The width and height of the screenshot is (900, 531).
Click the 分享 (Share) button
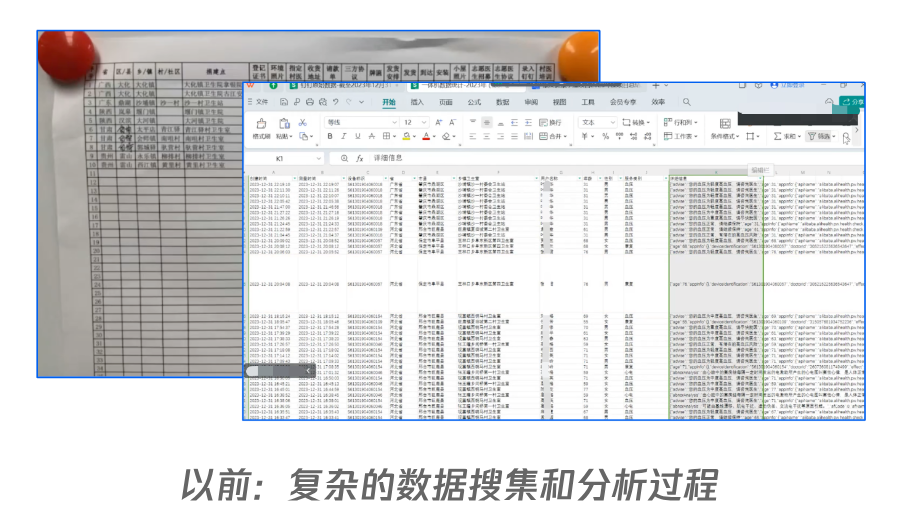852,102
